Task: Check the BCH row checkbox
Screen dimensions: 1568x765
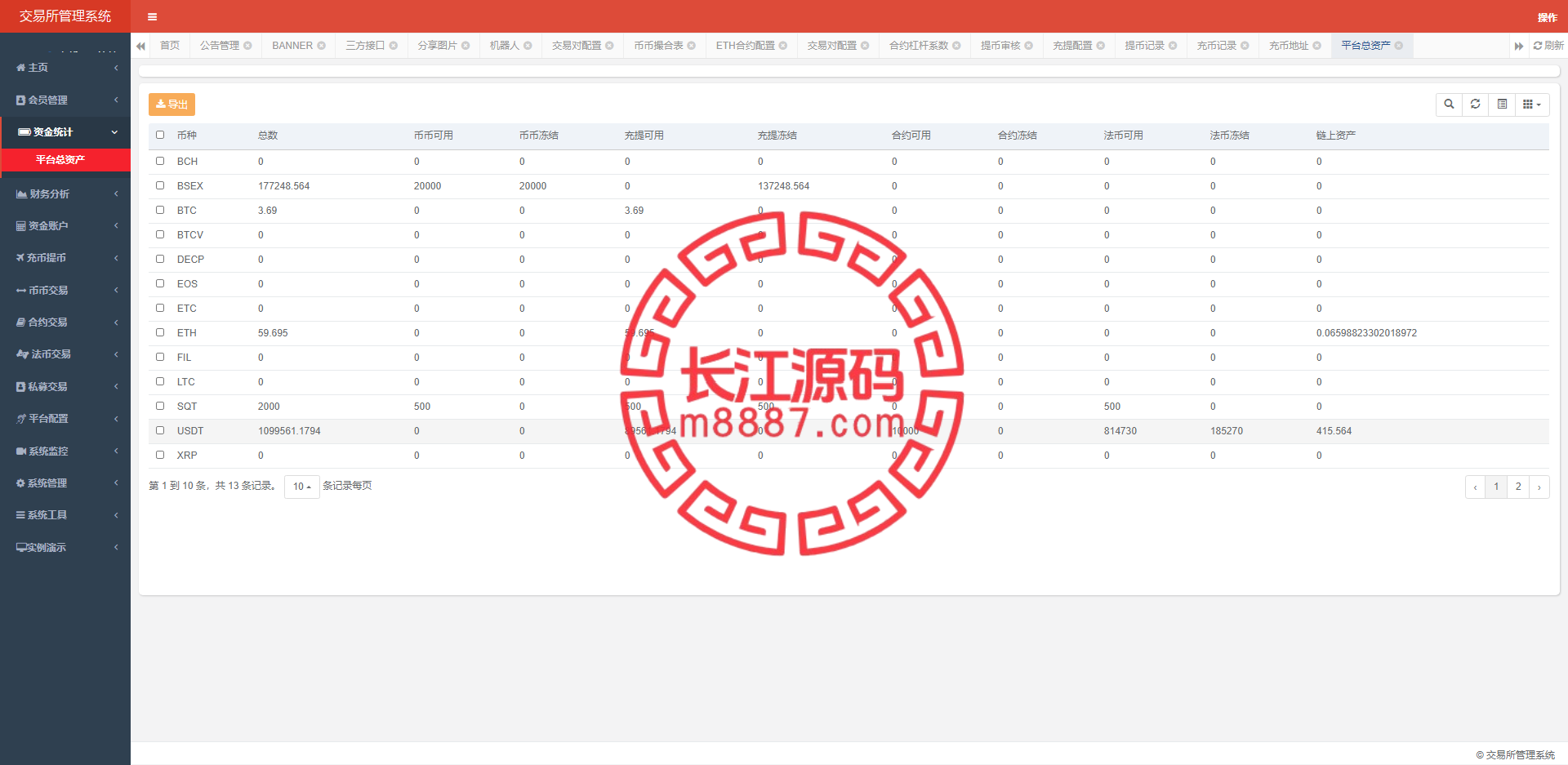Action: click(x=160, y=161)
